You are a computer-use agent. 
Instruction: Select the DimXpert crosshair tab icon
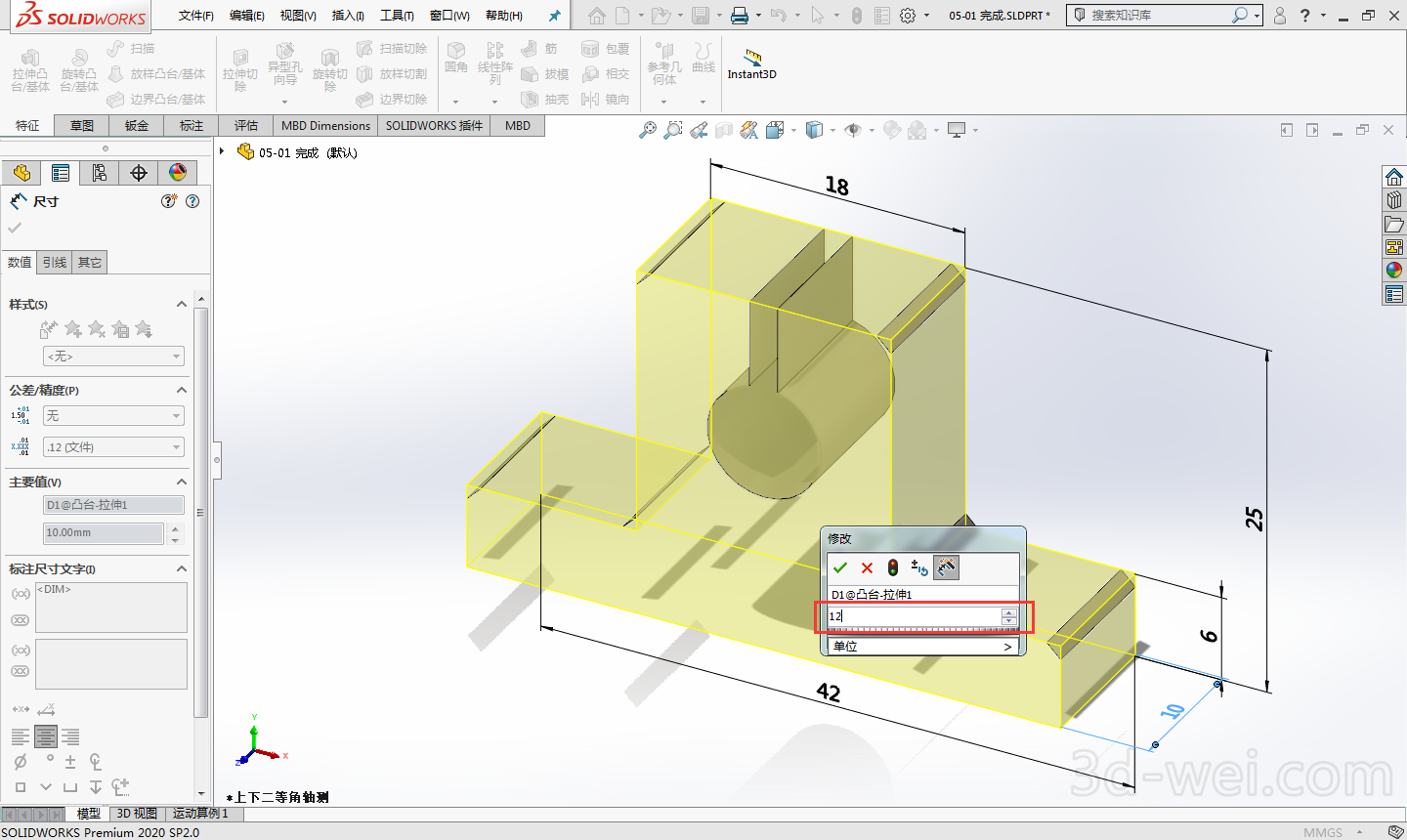139,173
